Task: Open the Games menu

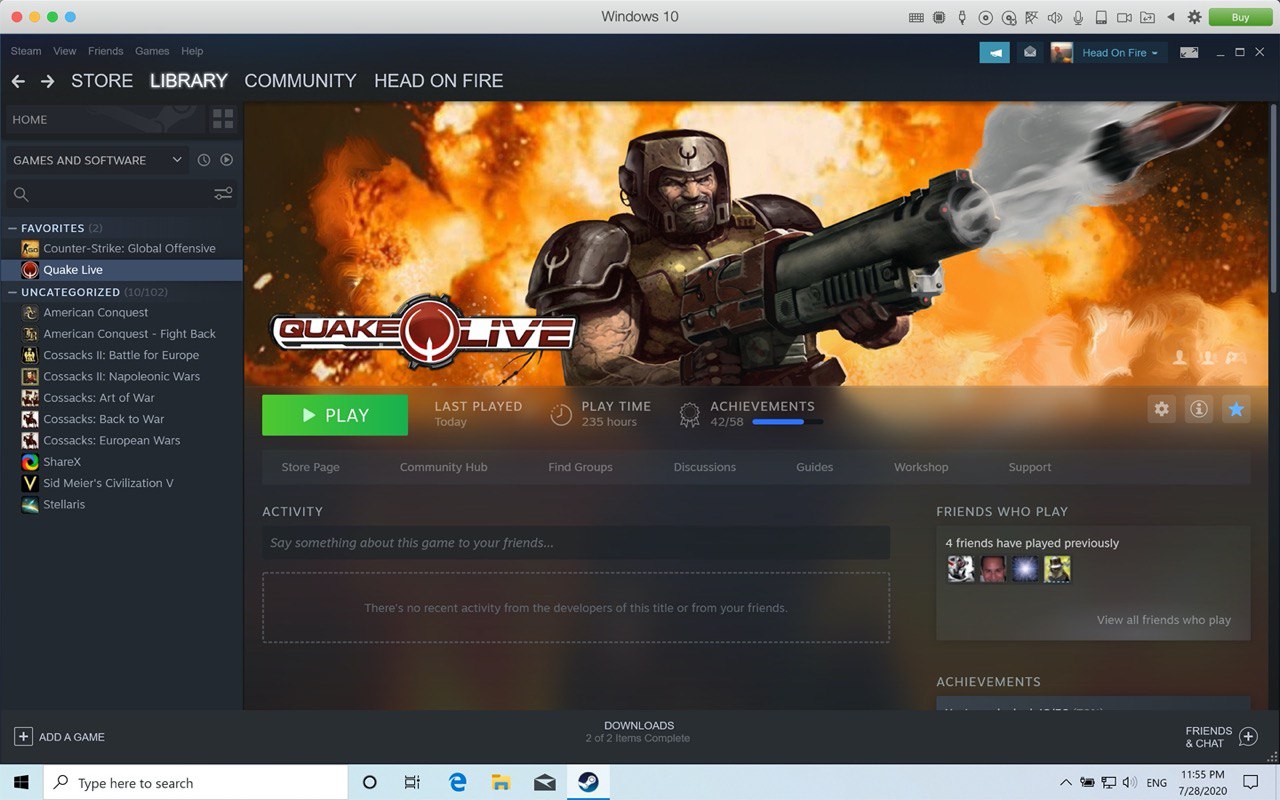Action: (x=152, y=51)
